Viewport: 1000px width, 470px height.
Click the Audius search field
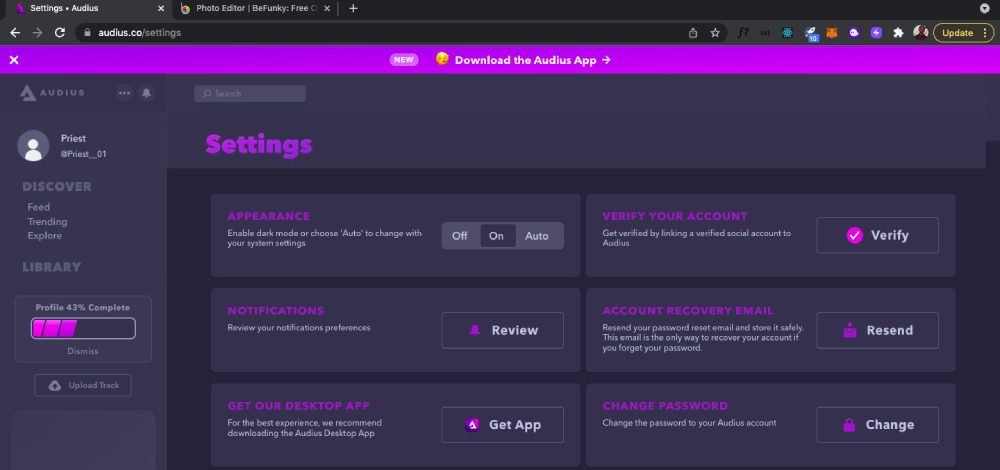[250, 93]
